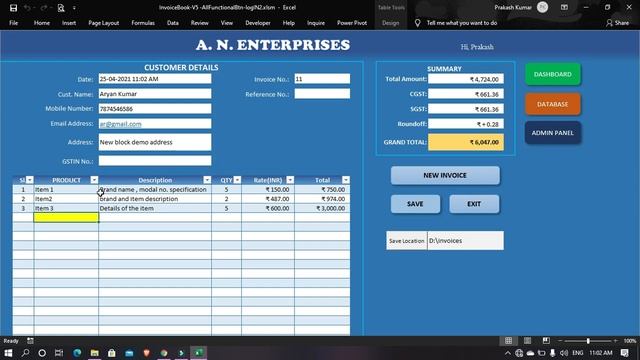The height and width of the screenshot is (360, 640).
Task: Click the Invoice No. field showing 11
Action: 322,79
